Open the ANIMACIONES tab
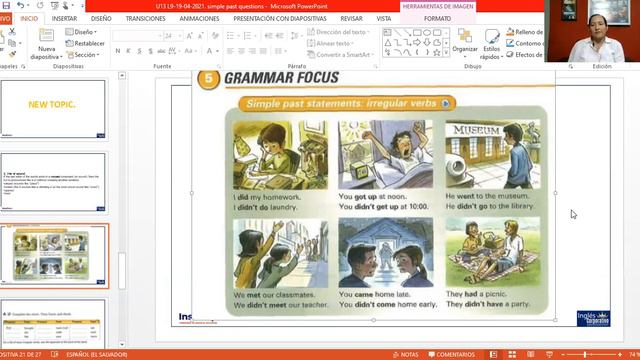Image resolution: width=640 pixels, height=360 pixels. click(x=199, y=18)
